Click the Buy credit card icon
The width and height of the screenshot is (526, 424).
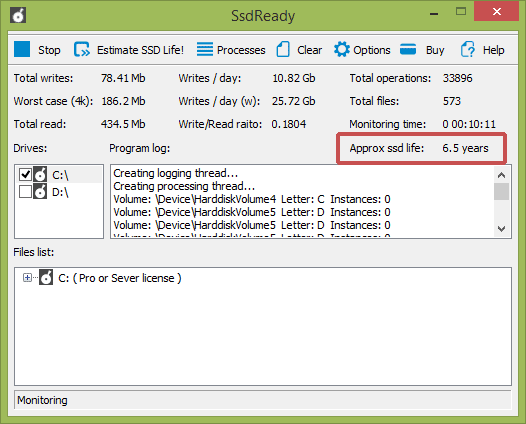pos(408,49)
